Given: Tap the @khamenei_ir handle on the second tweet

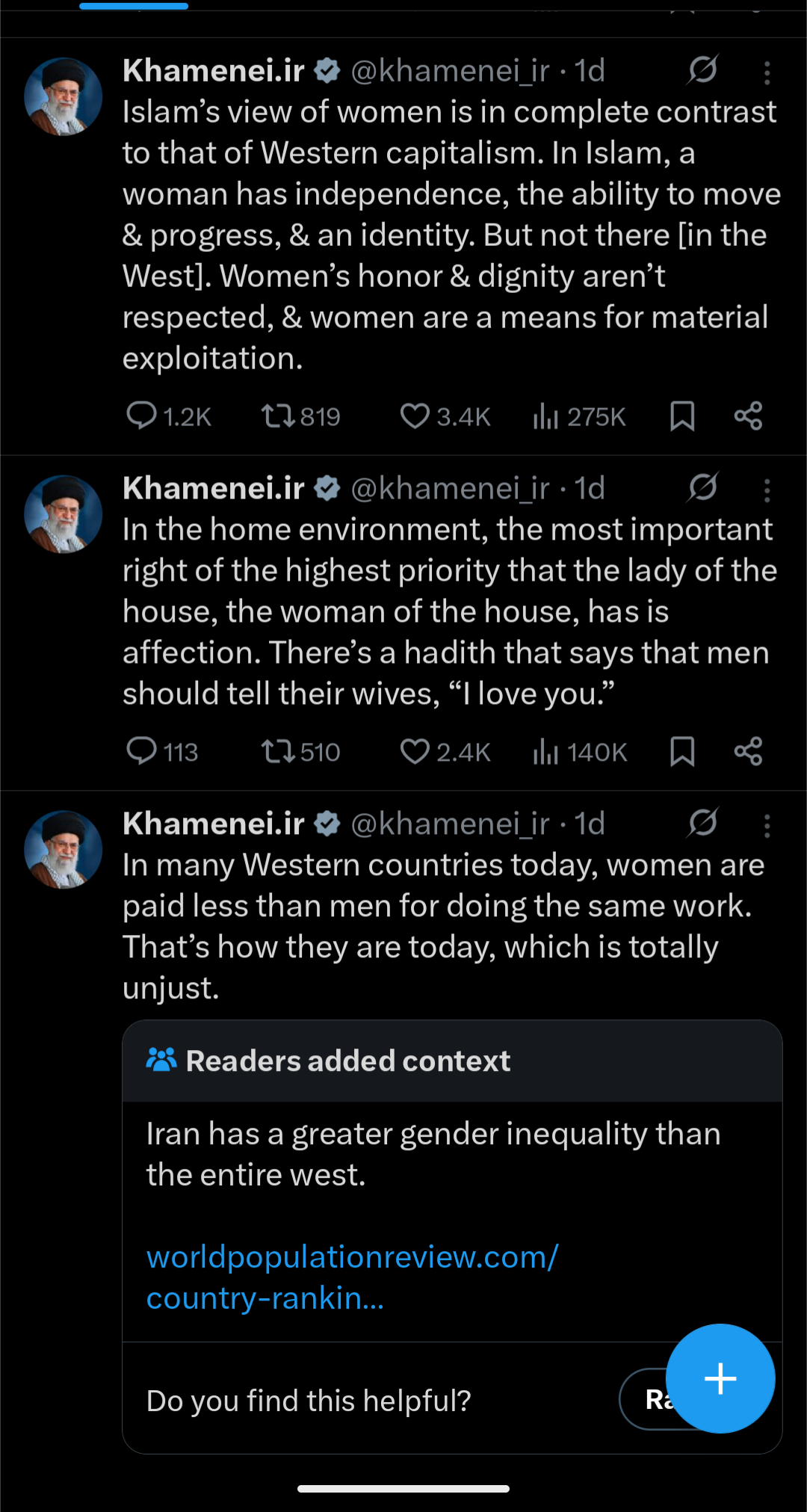Looking at the screenshot, I should coord(450,489).
